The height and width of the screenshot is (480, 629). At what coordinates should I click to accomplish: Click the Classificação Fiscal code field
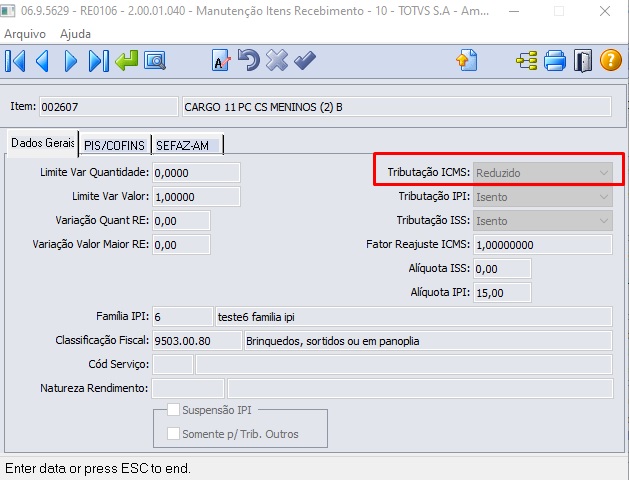197,341
